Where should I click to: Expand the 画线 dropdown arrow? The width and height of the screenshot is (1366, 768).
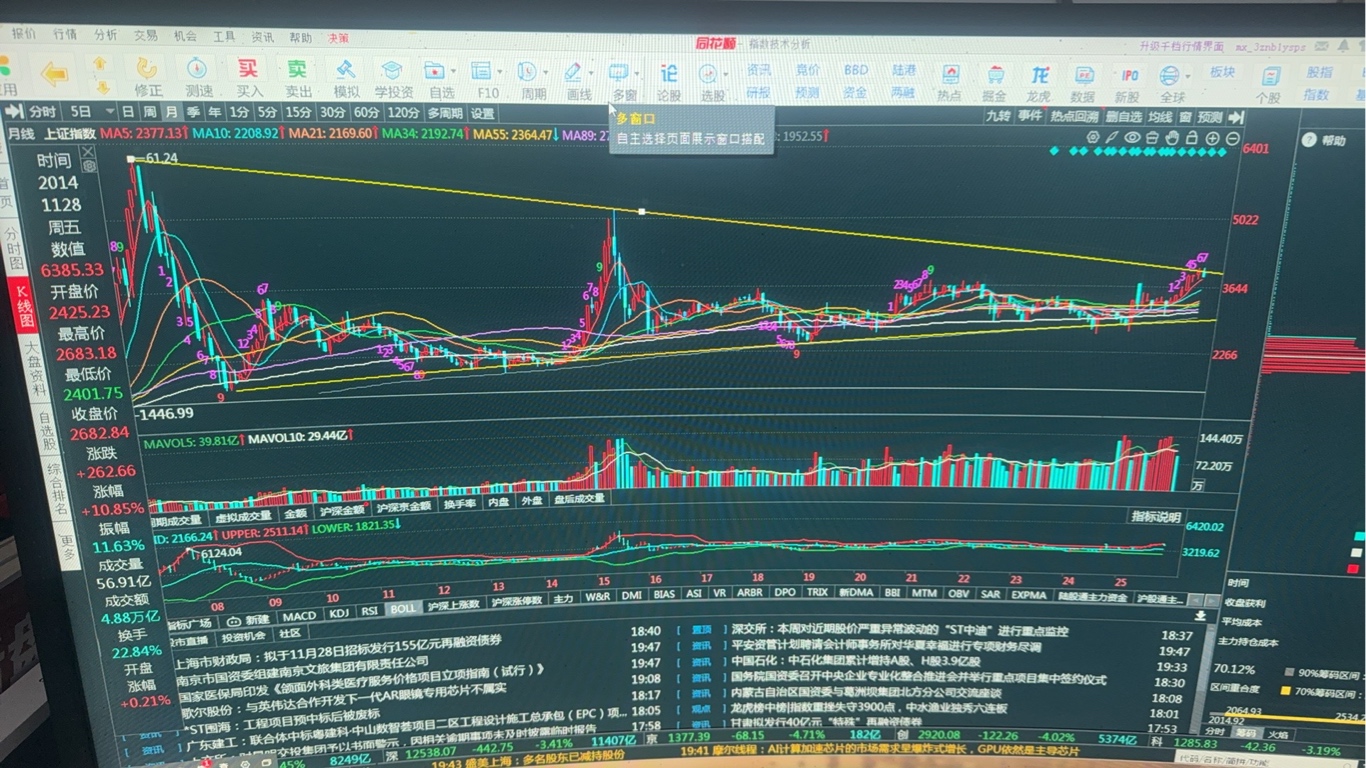pos(591,73)
